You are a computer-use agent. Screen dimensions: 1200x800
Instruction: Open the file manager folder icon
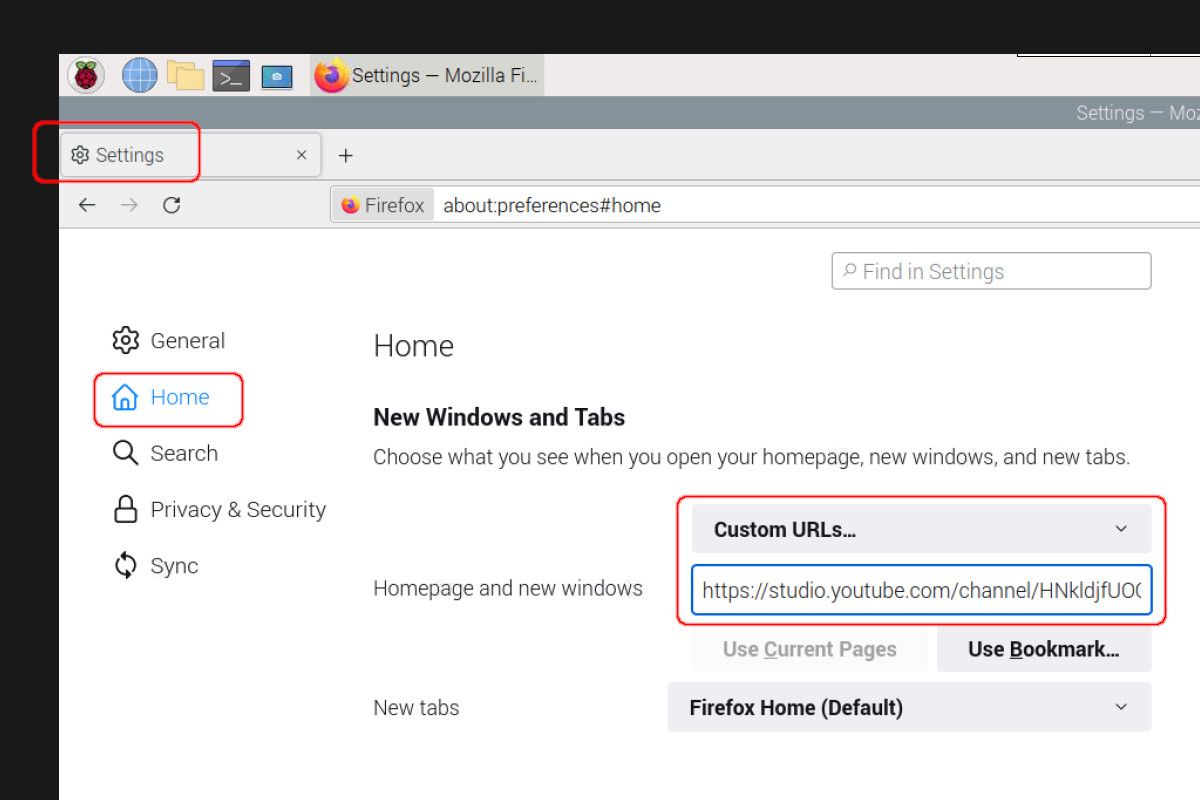pos(185,76)
